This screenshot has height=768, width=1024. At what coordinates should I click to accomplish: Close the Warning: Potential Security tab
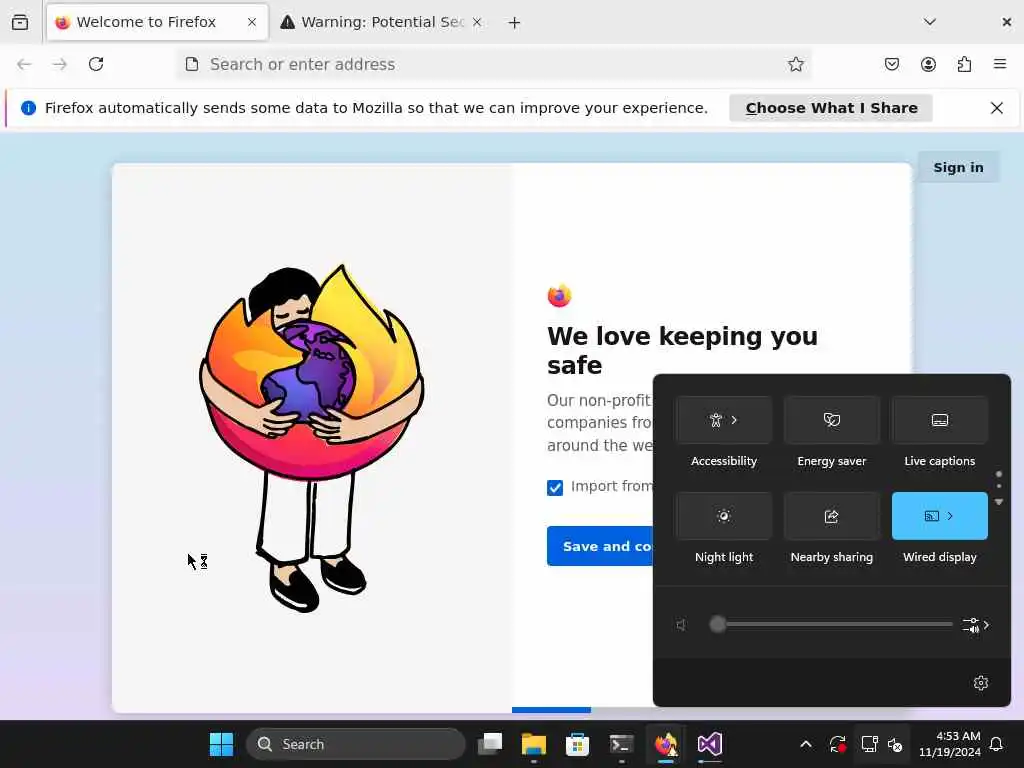[477, 22]
